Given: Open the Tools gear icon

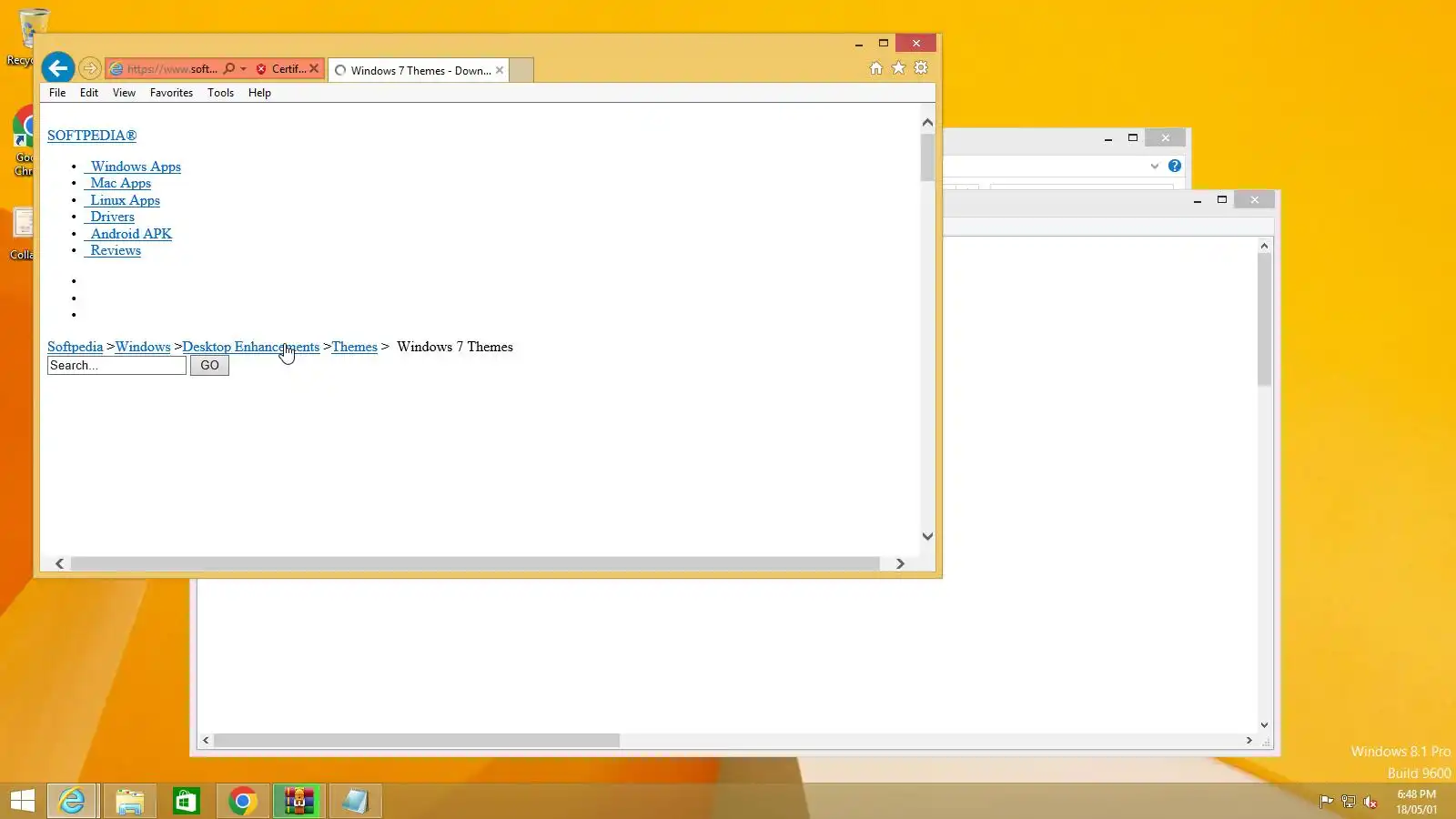Looking at the screenshot, I should click(x=921, y=68).
